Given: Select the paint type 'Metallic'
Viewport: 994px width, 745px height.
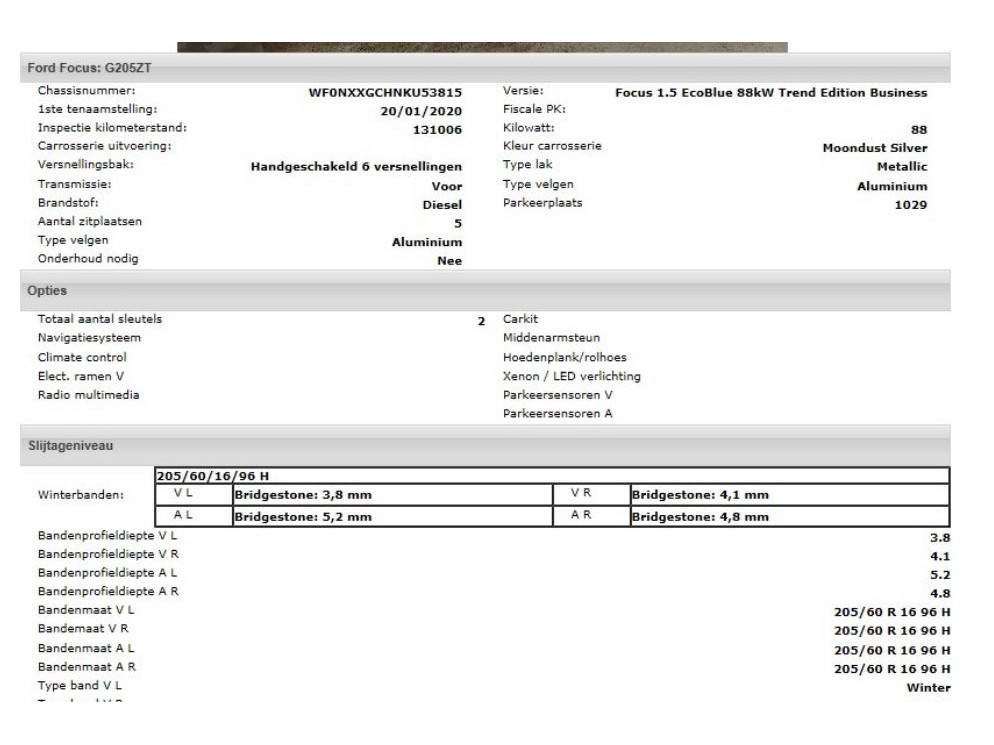Looking at the screenshot, I should coord(902,167).
